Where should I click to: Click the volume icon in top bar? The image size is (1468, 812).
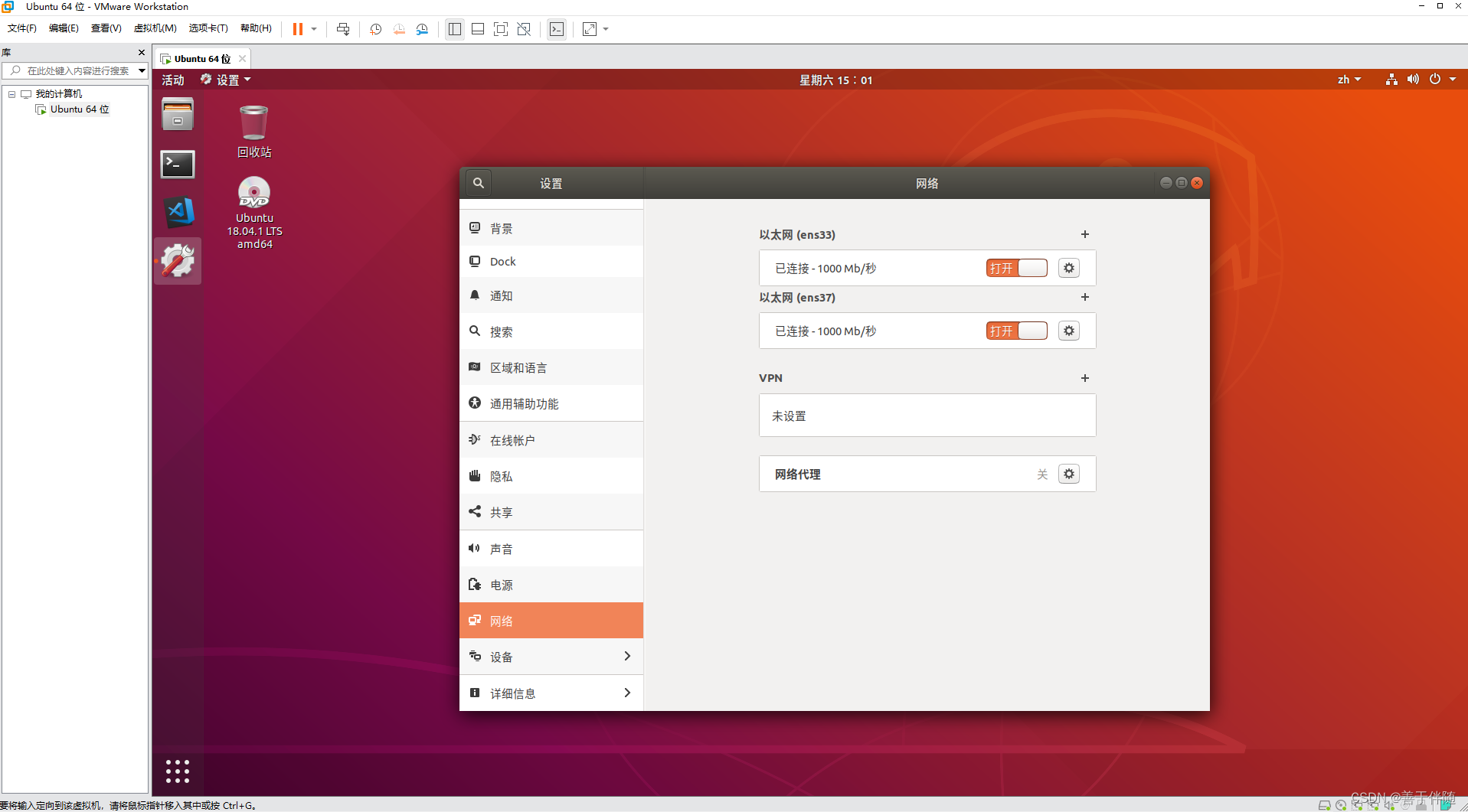pos(1413,80)
